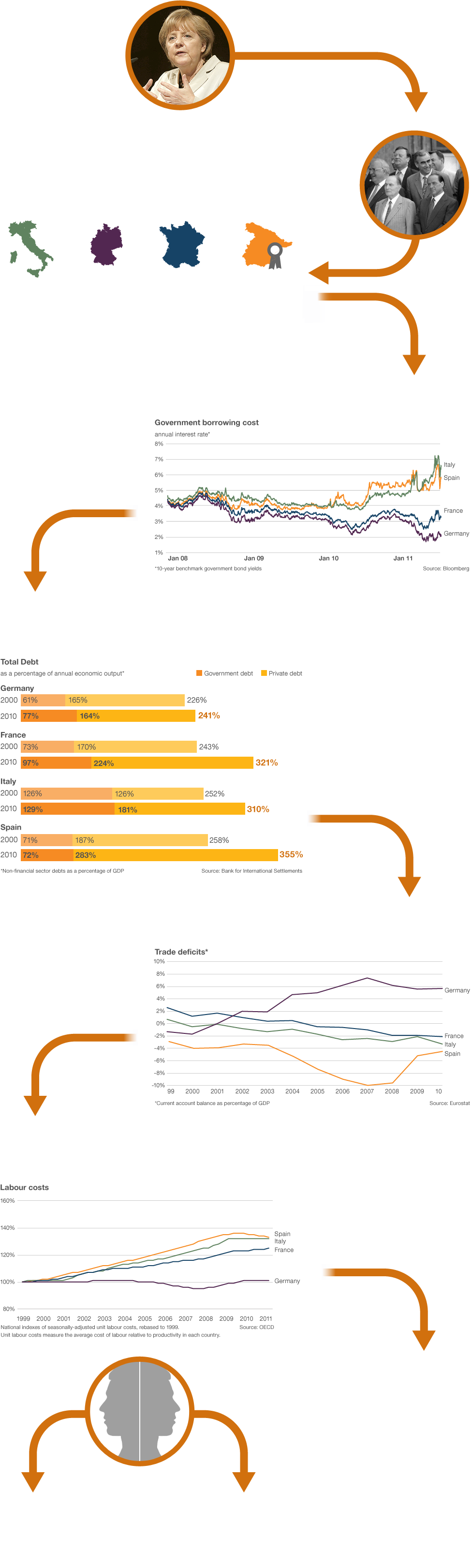Click the Source: Bloomberg credit text

446,568
